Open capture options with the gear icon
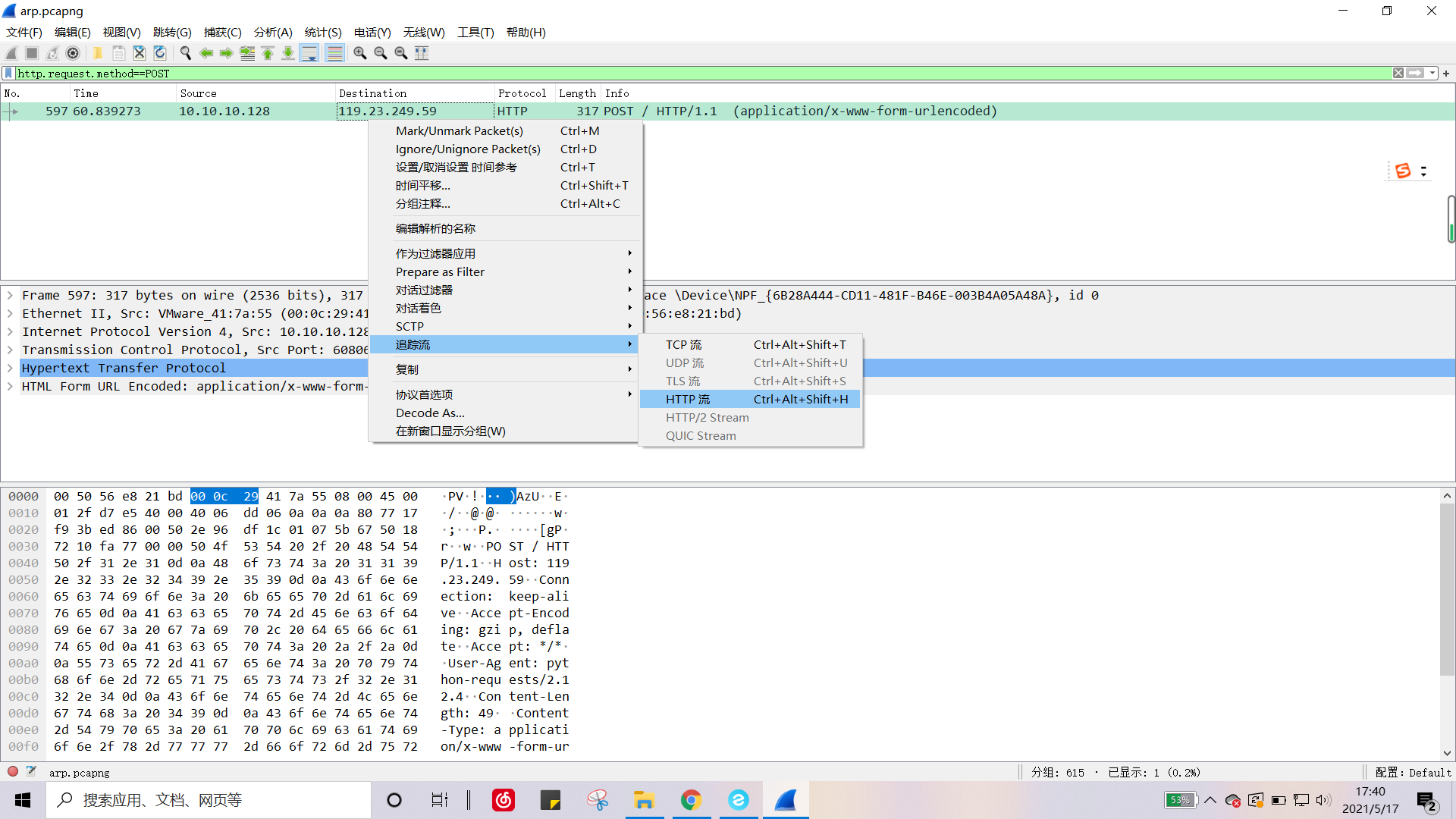The width and height of the screenshot is (1456, 819). click(x=74, y=53)
